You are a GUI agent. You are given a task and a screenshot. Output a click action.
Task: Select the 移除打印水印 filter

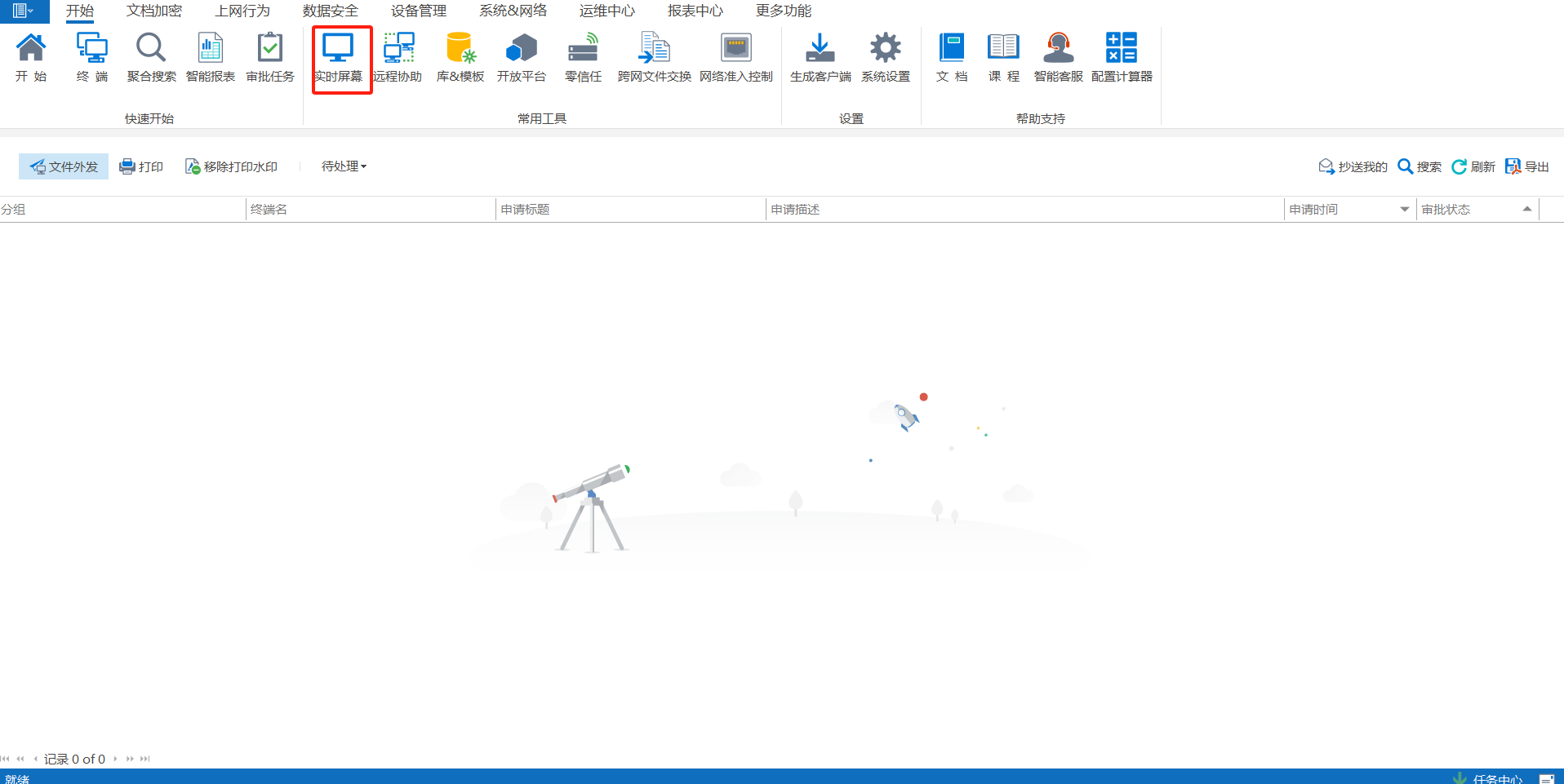point(231,166)
